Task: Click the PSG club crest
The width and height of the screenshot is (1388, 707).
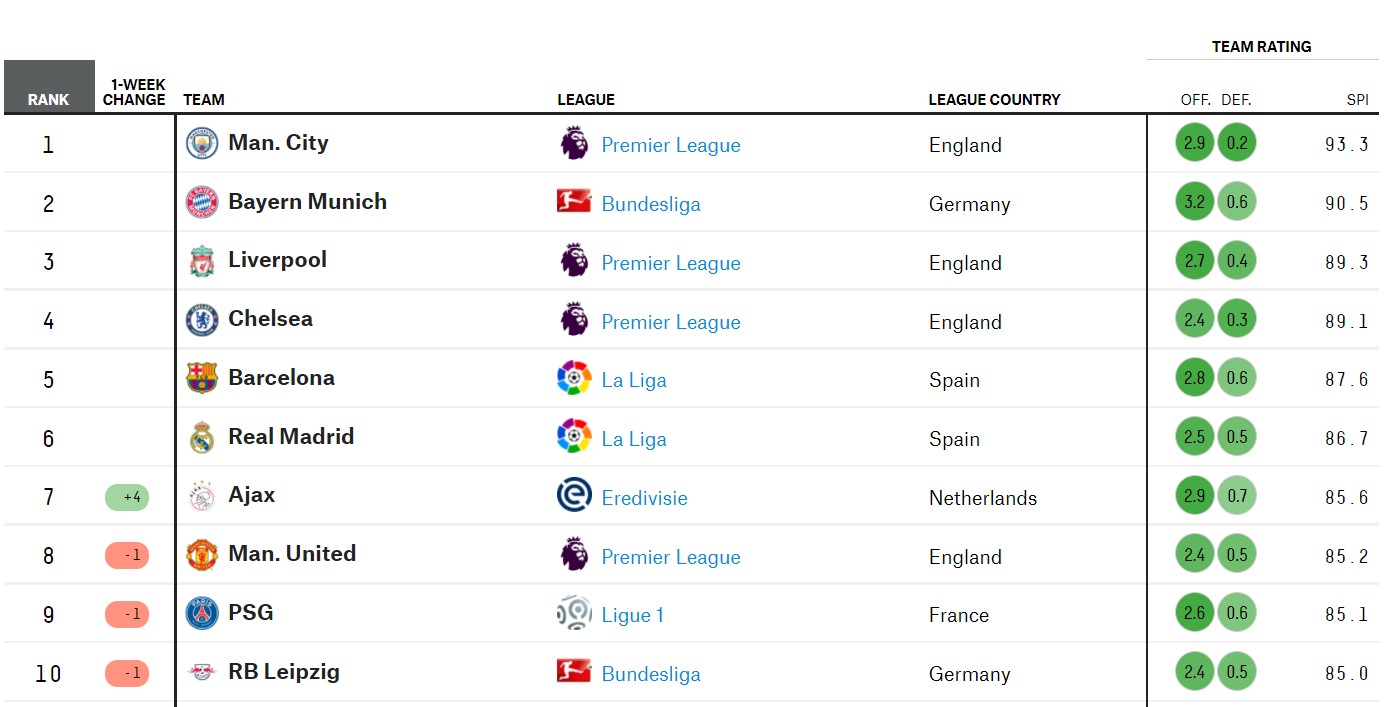Action: (202, 614)
